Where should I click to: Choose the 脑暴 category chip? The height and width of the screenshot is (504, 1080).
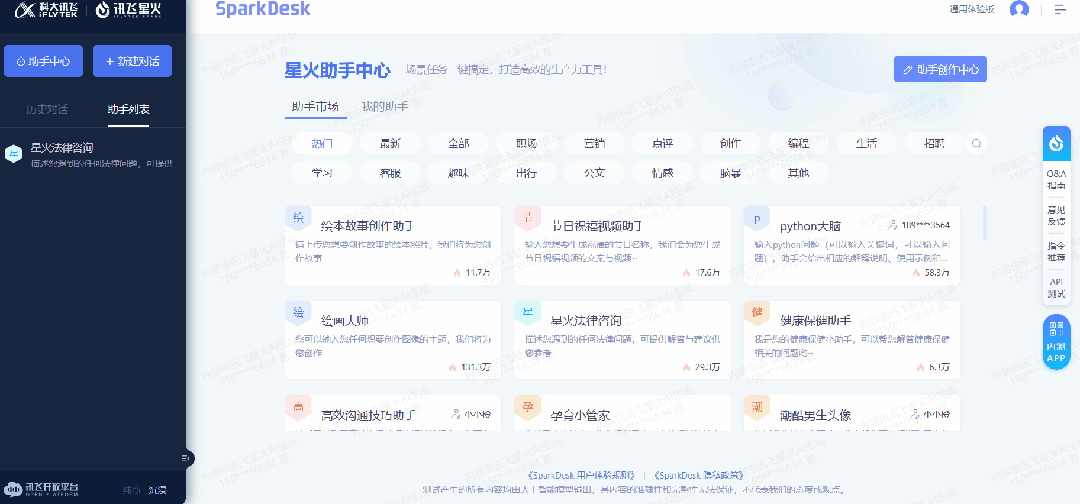coord(731,173)
